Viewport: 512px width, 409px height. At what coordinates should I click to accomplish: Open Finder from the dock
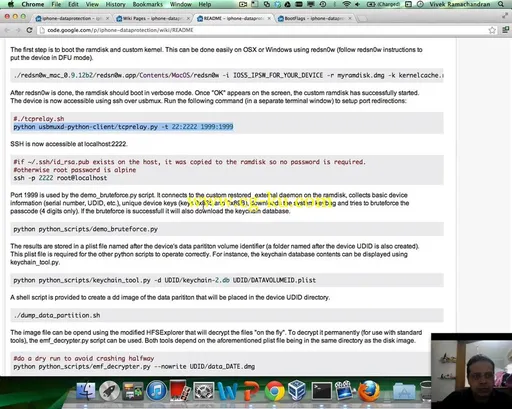pyautogui.click(x=86, y=390)
